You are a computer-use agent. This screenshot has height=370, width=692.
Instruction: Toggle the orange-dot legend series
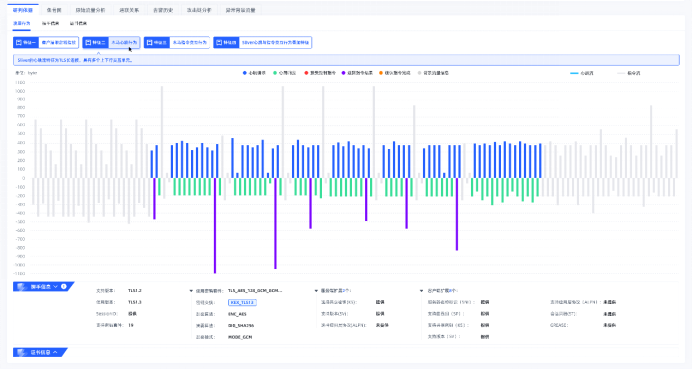point(395,73)
